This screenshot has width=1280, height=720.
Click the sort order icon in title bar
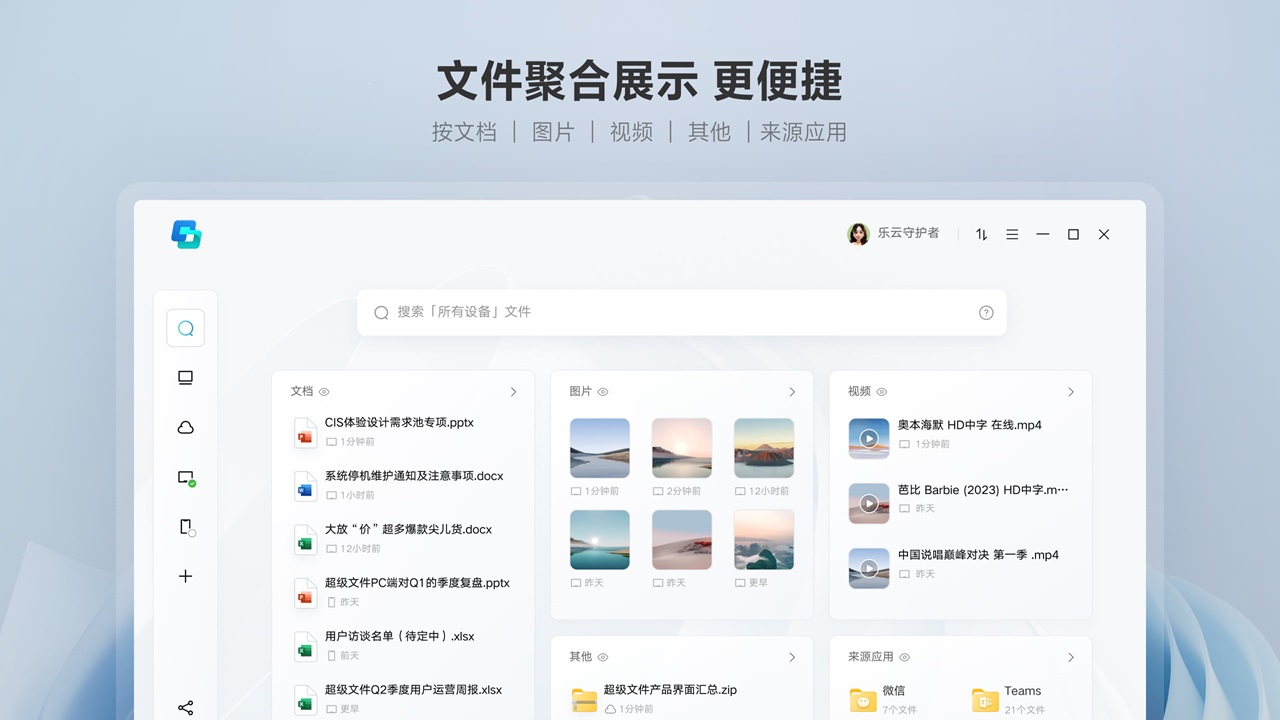tap(981, 234)
